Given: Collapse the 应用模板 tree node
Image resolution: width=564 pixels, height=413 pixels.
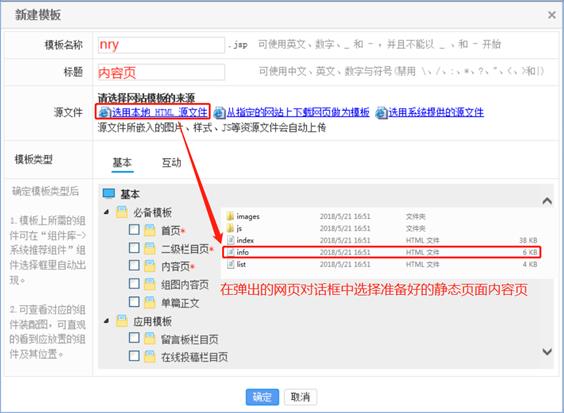Looking at the screenshot, I should coord(106,320).
